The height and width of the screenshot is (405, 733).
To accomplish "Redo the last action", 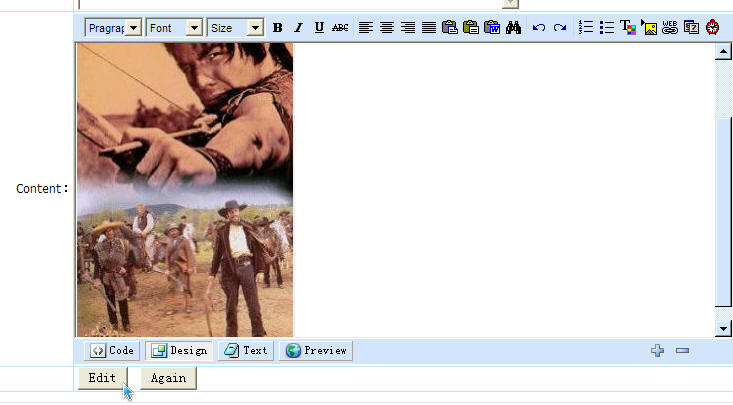I will [560, 28].
